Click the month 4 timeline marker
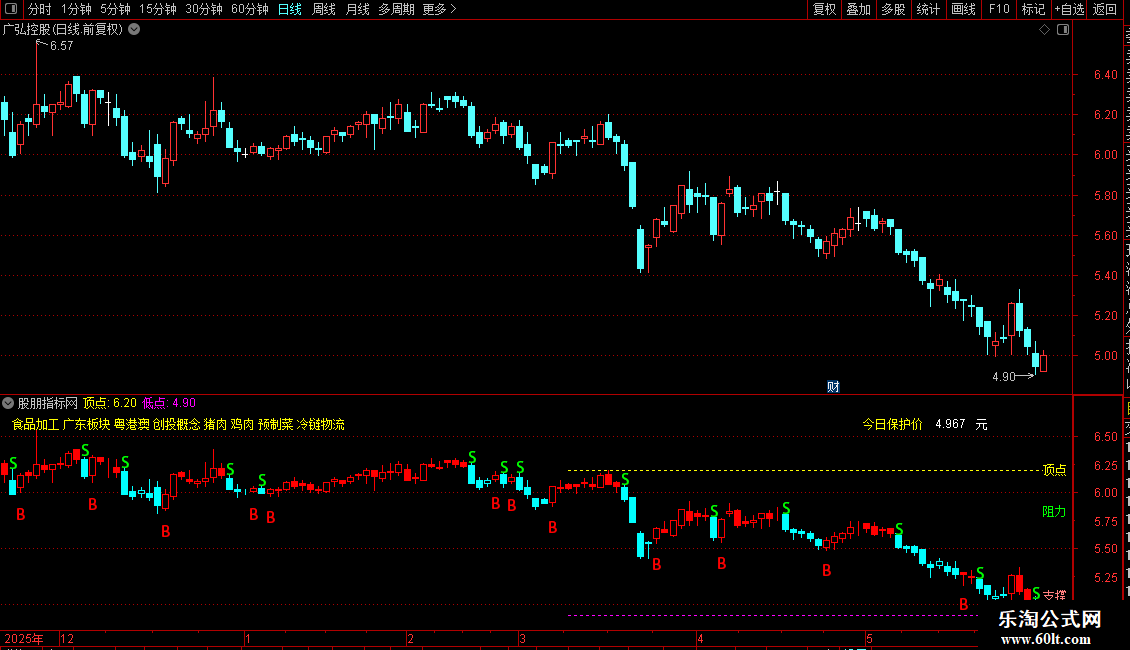 700,638
